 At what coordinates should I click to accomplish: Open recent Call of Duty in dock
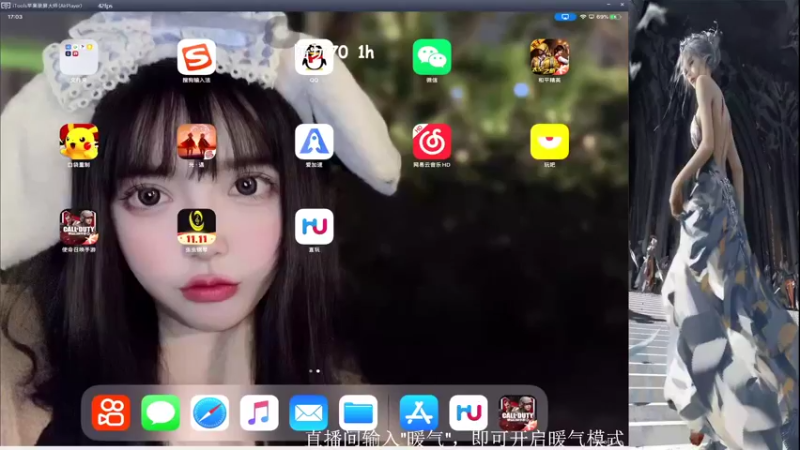pos(518,413)
